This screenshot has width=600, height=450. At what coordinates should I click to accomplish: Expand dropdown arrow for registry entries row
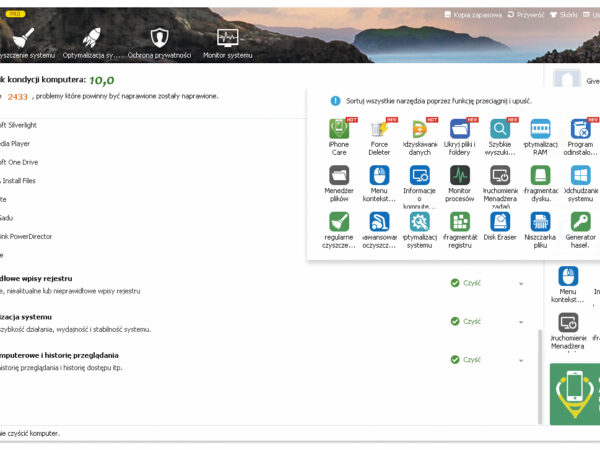point(521,283)
